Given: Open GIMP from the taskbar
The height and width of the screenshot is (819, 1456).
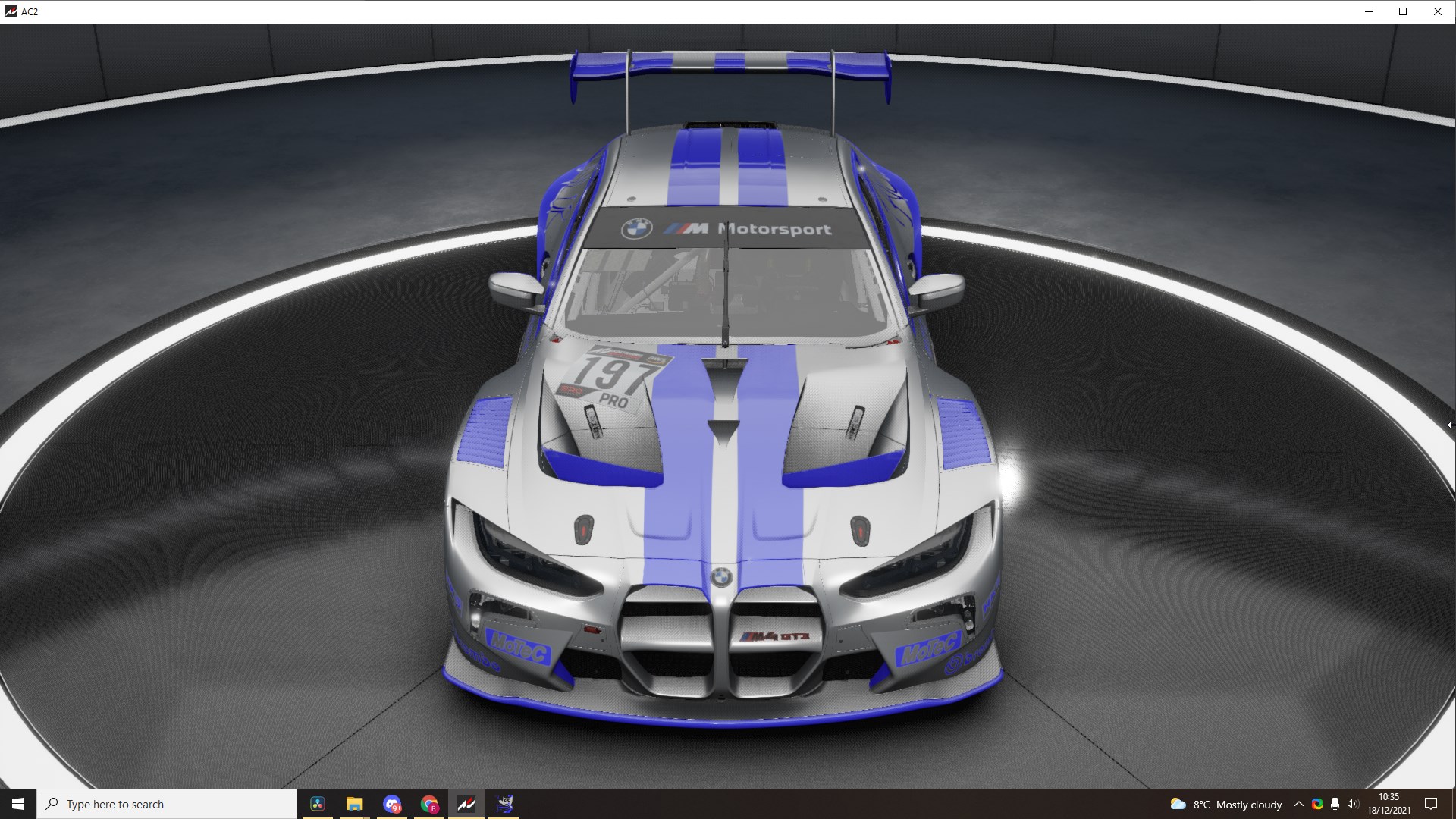Looking at the screenshot, I should tap(504, 804).
